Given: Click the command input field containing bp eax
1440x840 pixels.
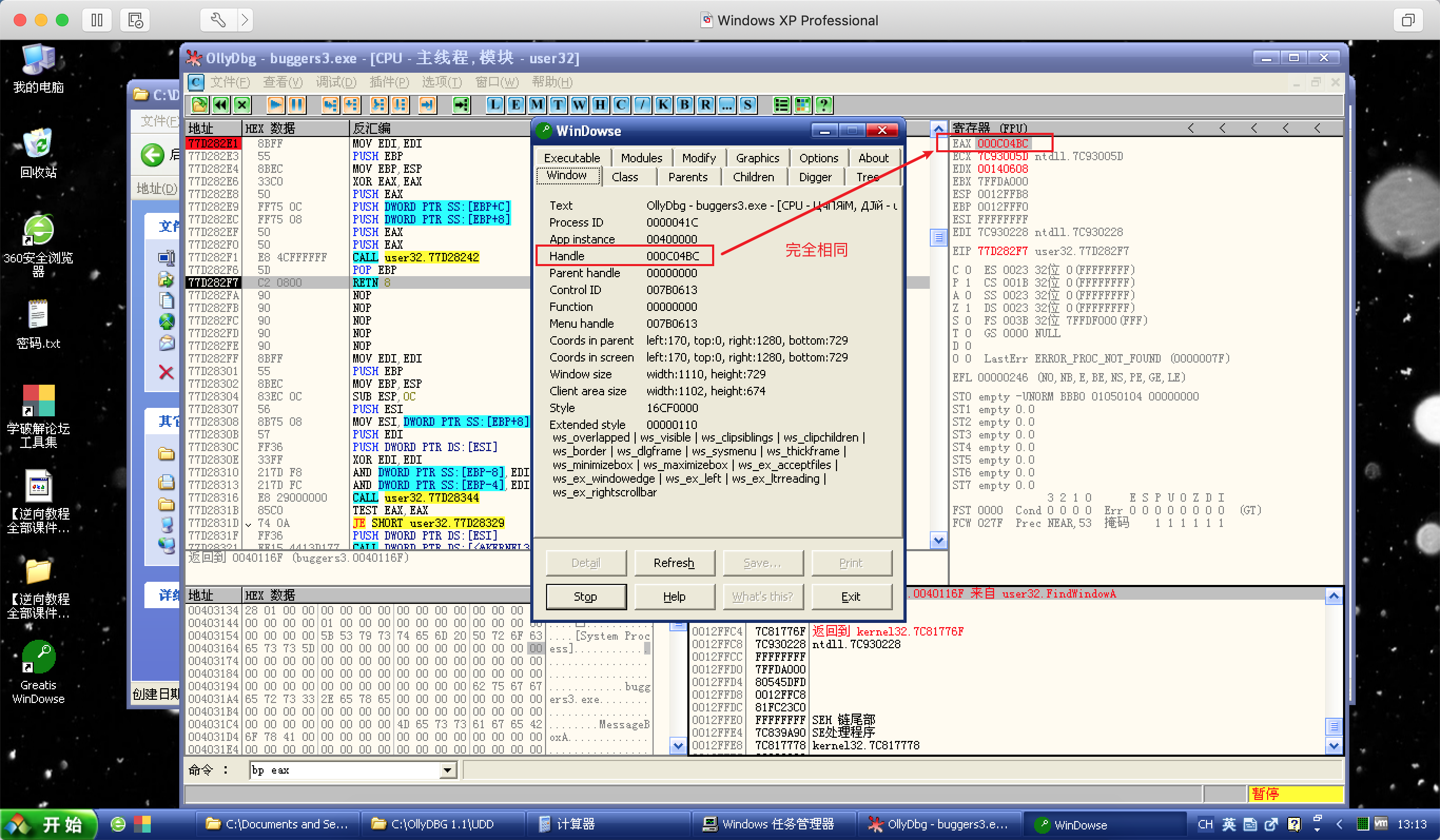Looking at the screenshot, I should point(343,770).
